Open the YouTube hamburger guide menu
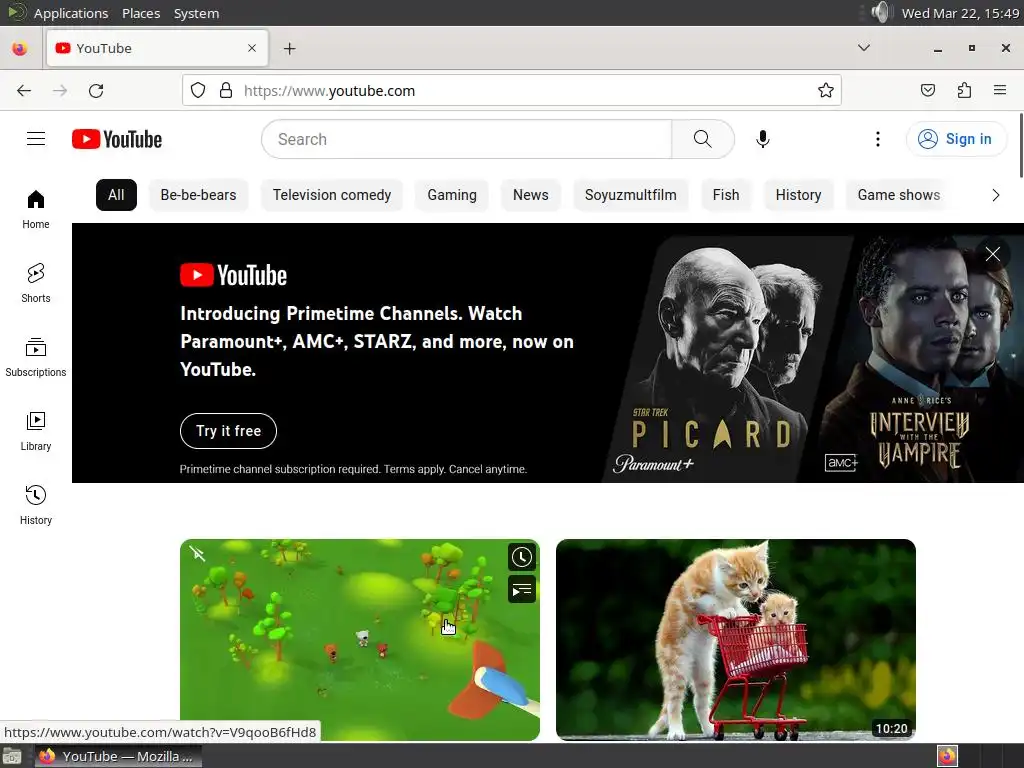Viewport: 1024px width, 768px height. [36, 139]
